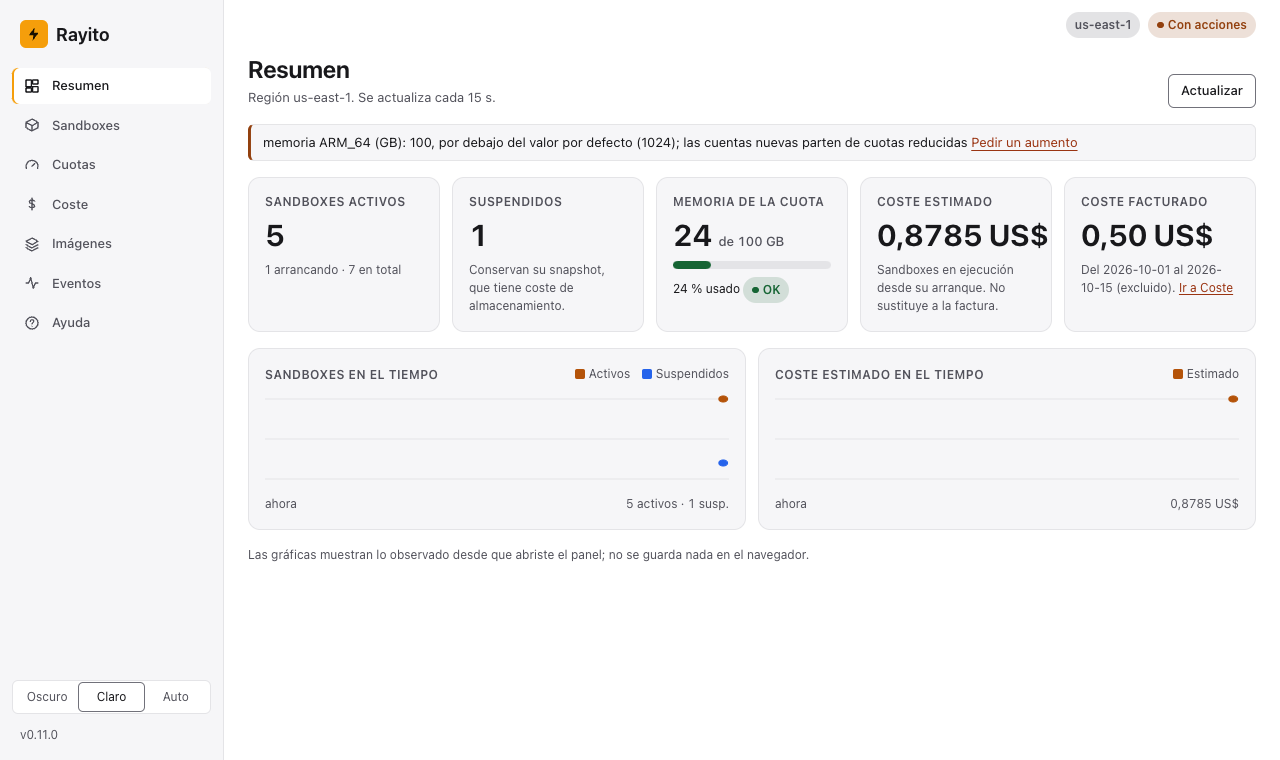
Task: Click the Sandboxes activos card value 5
Action: click(x=275, y=236)
